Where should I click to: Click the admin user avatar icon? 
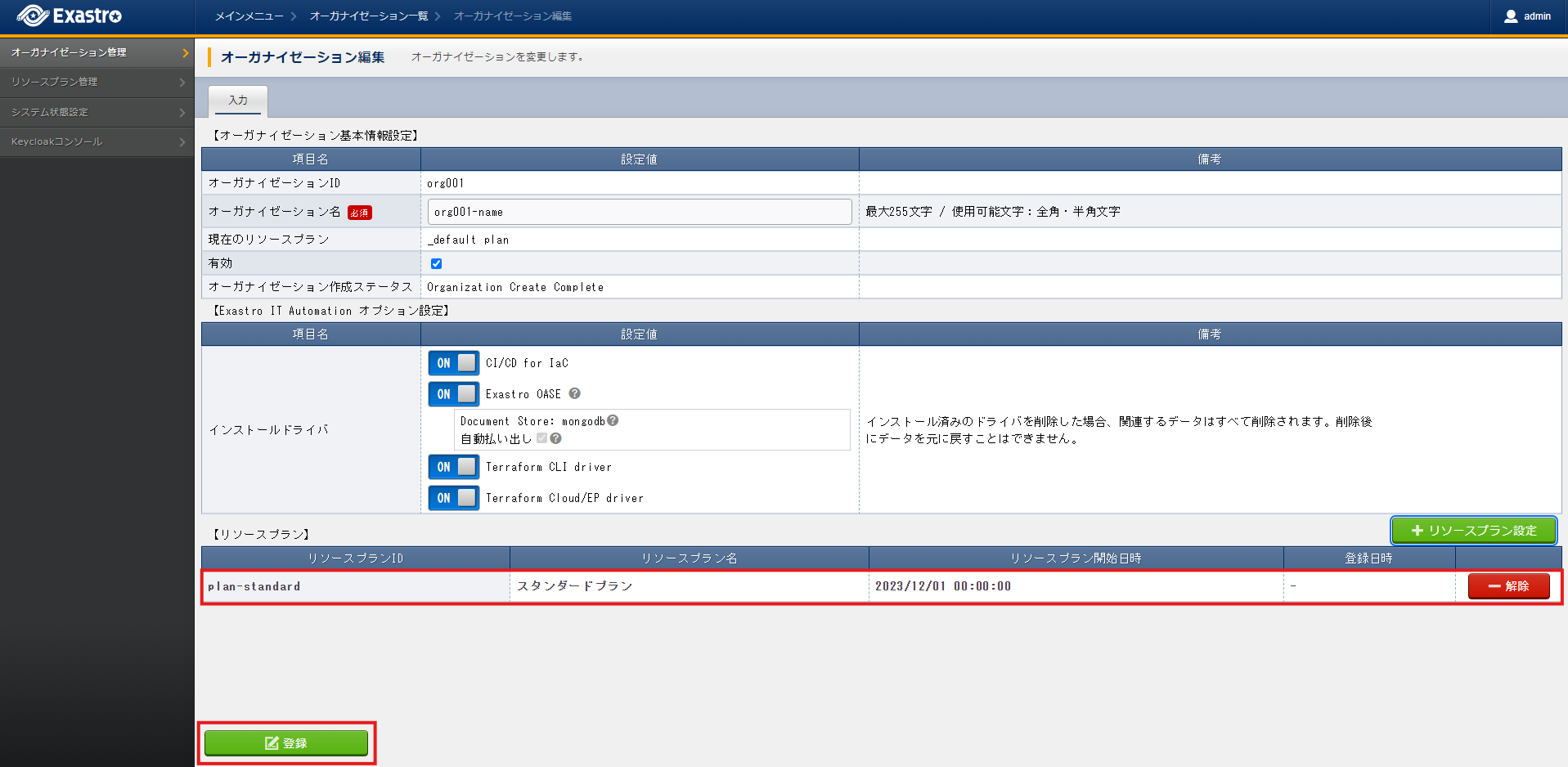coord(1511,16)
